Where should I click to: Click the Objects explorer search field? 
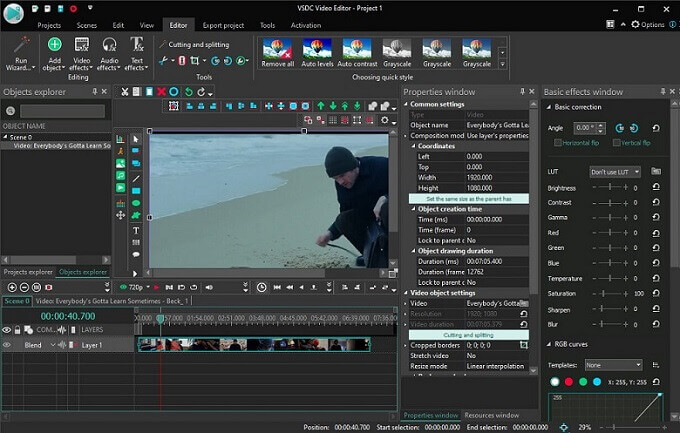62,111
